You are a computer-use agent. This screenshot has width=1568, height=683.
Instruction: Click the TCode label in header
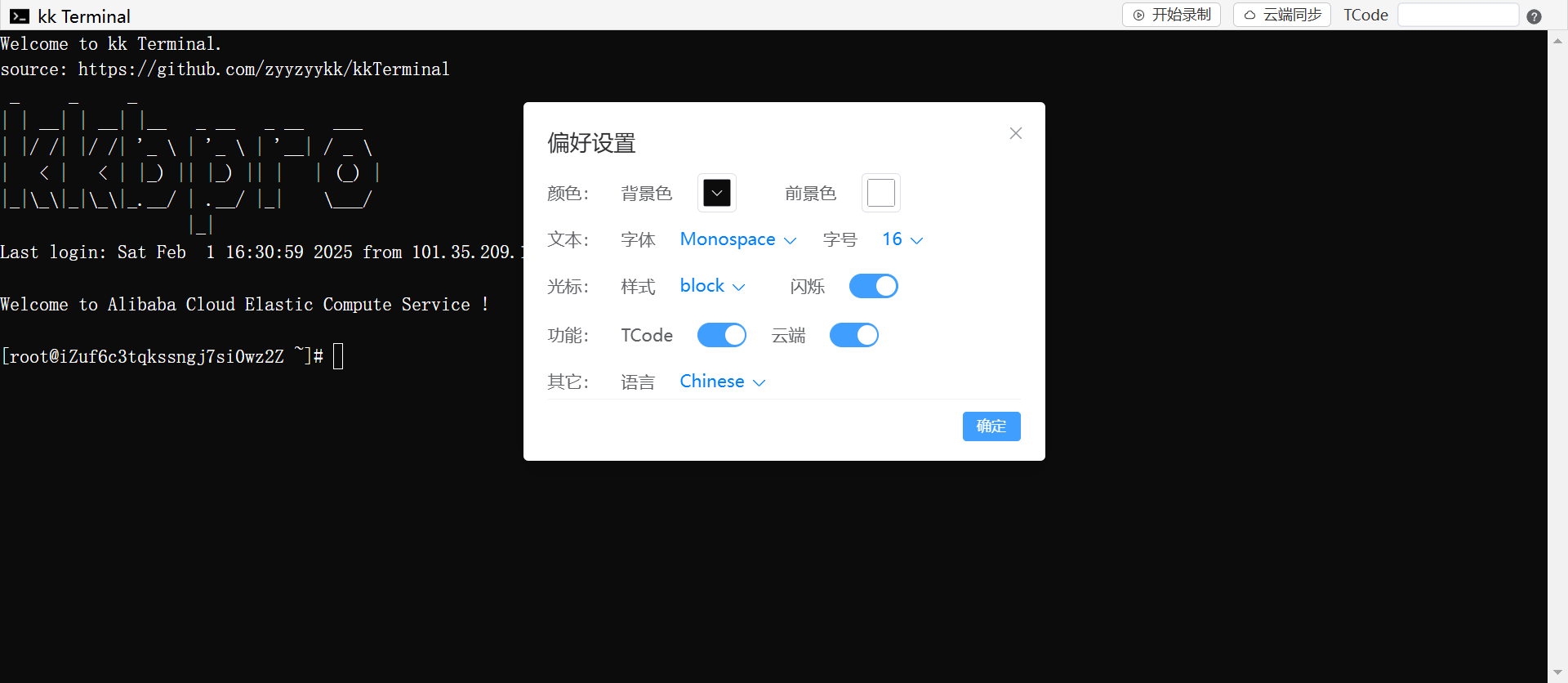(x=1365, y=15)
